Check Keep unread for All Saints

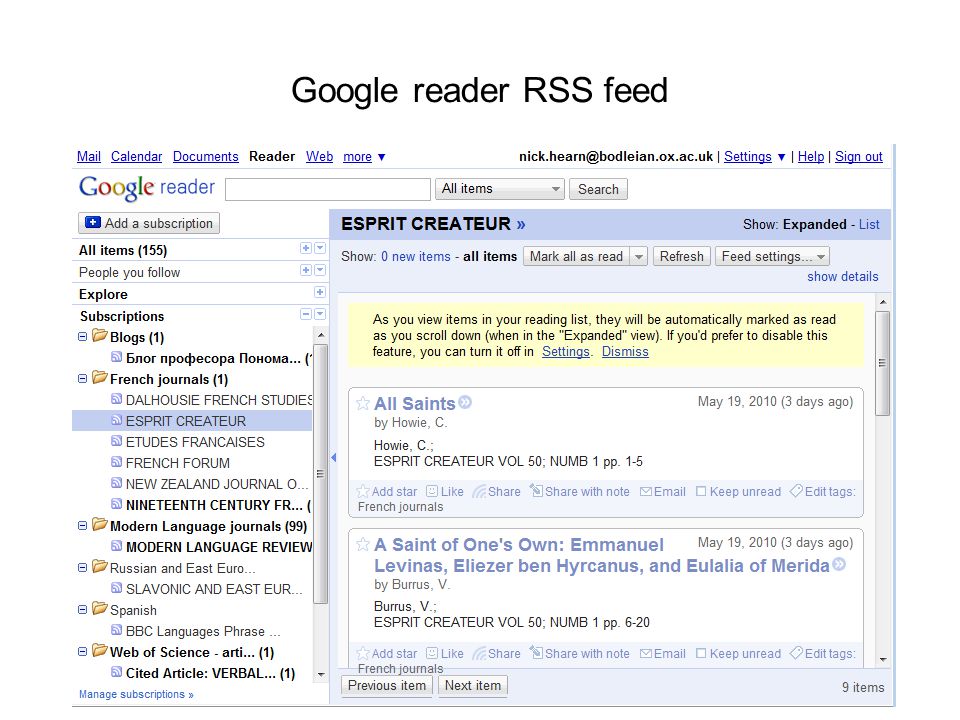click(702, 492)
